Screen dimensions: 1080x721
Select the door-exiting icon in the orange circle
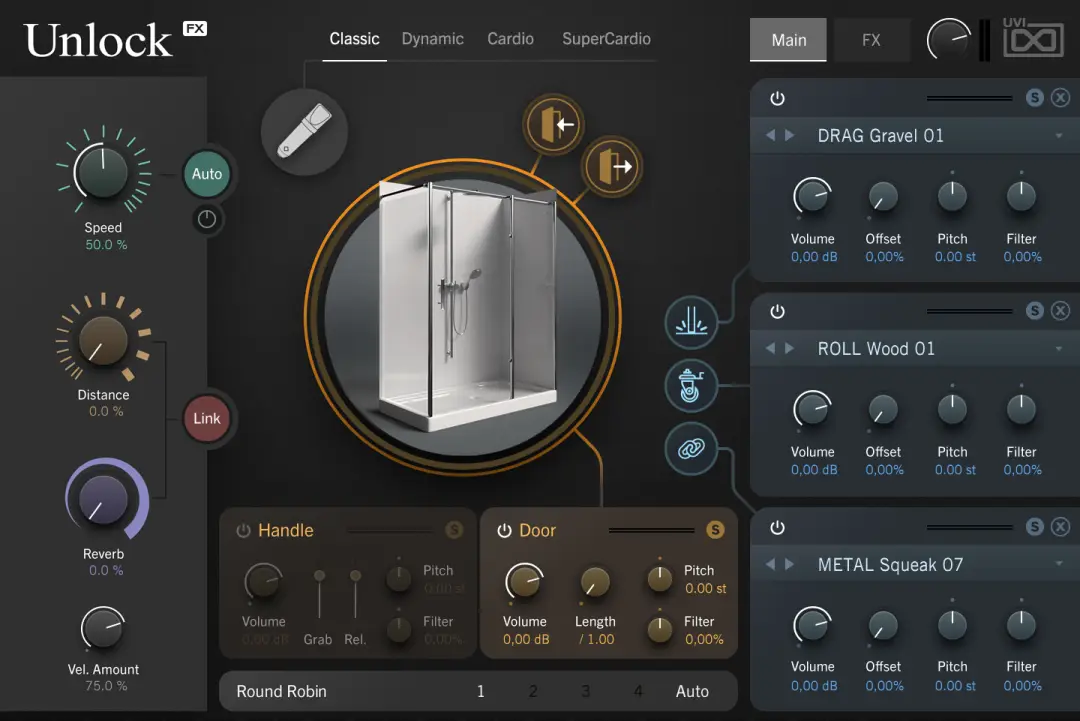pyautogui.click(x=611, y=167)
